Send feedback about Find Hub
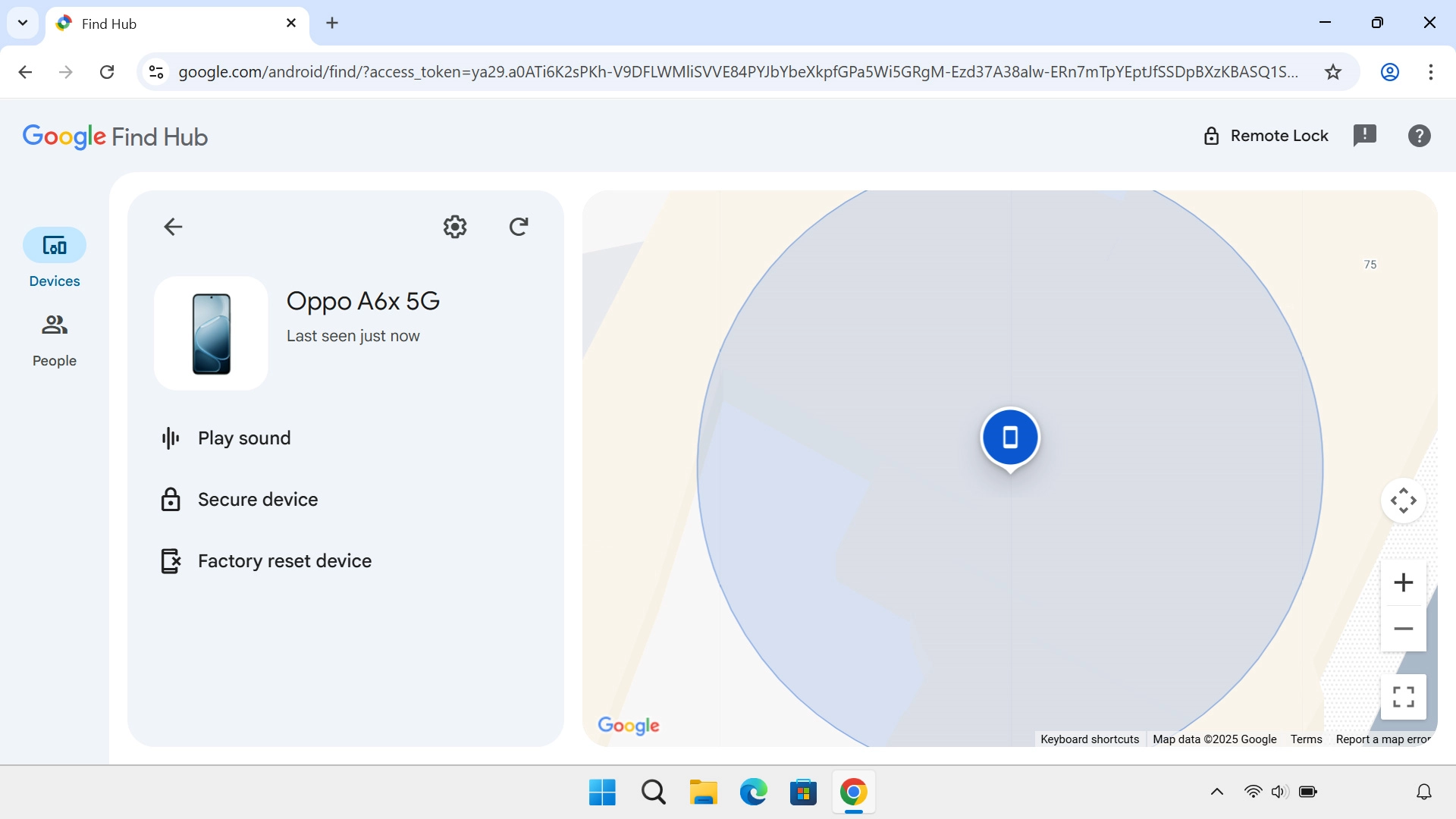This screenshot has width=1456, height=819. tap(1365, 135)
